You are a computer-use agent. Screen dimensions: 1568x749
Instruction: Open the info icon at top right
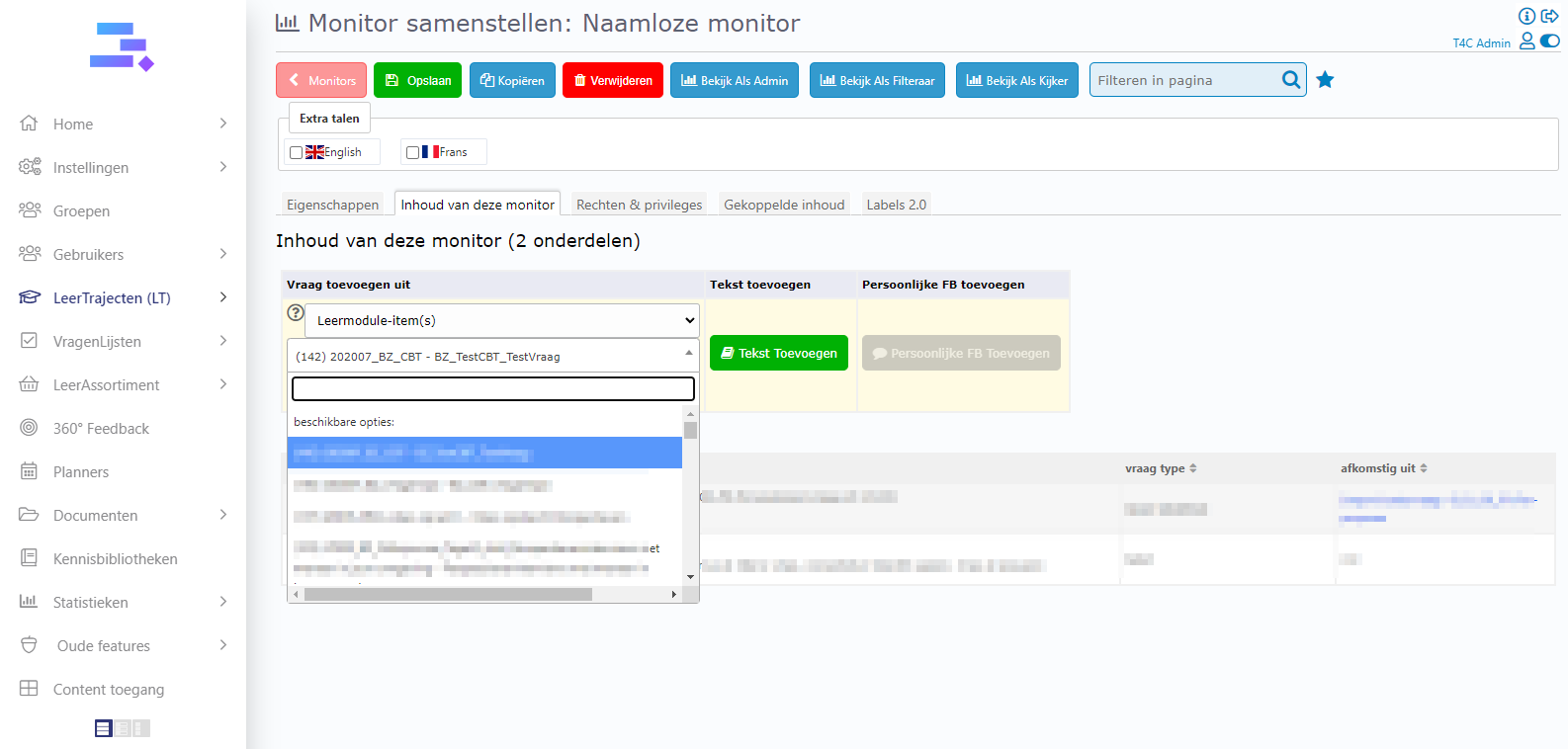[1526, 16]
